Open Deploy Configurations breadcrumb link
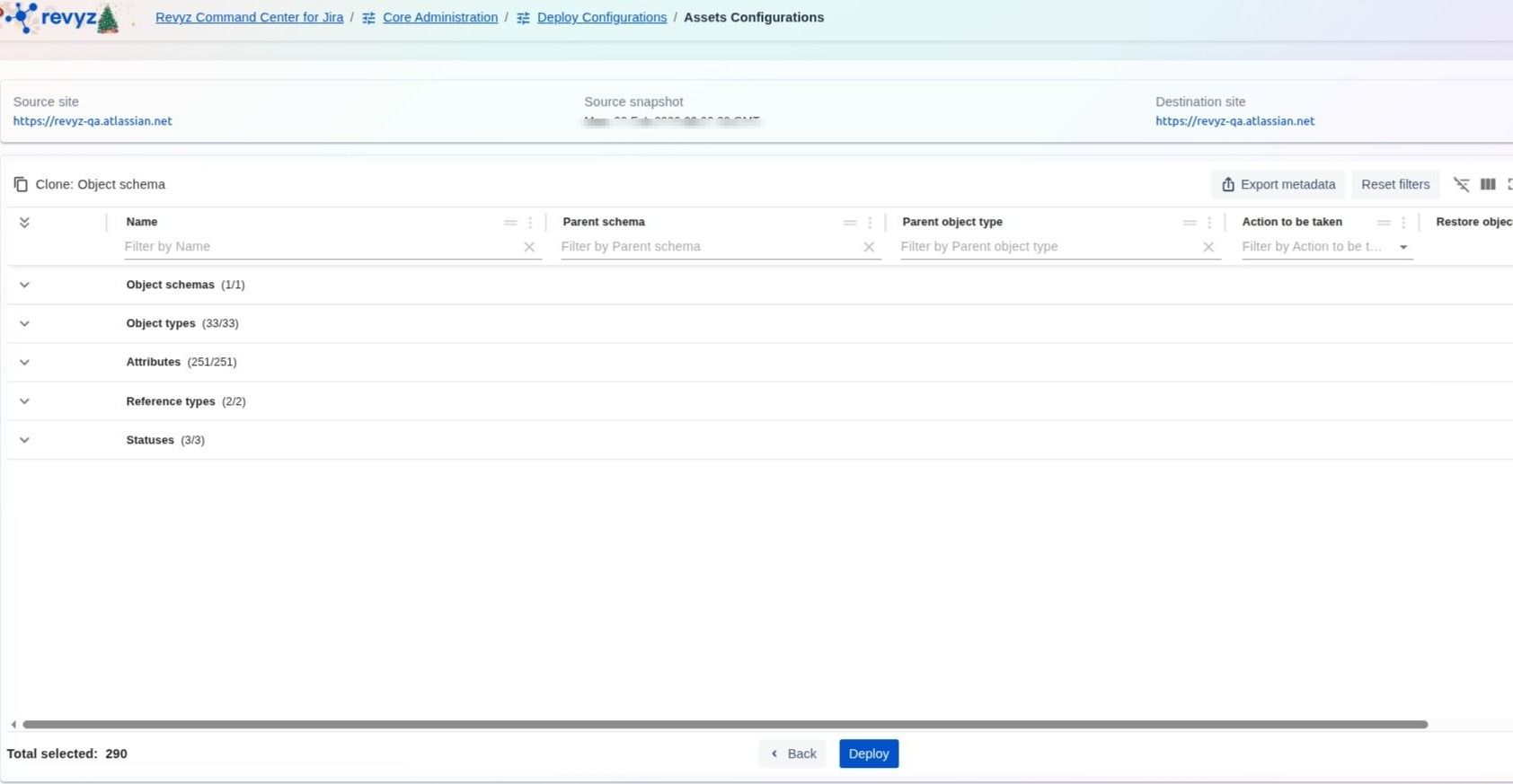This screenshot has height=784, width=1513. click(601, 17)
